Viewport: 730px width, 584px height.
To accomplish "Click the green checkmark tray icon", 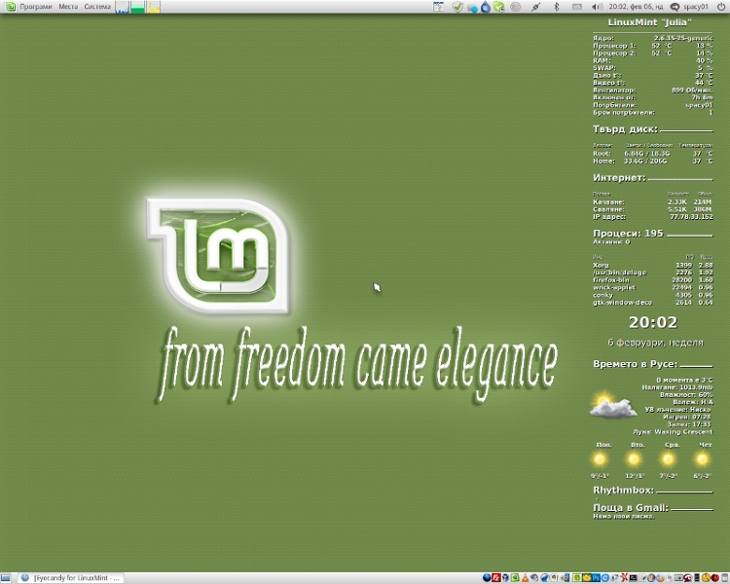I will [499, 7].
